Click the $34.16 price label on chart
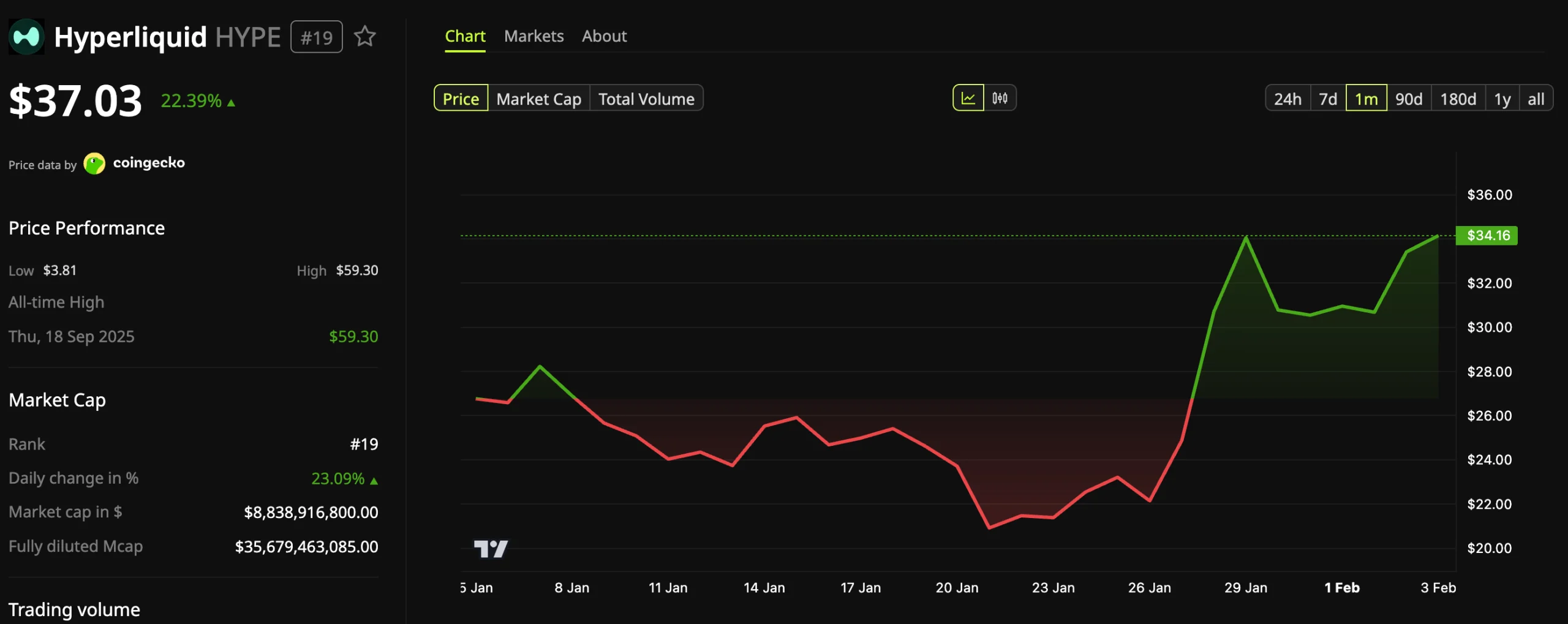Screen dimensions: 1568x624 tap(1487, 236)
